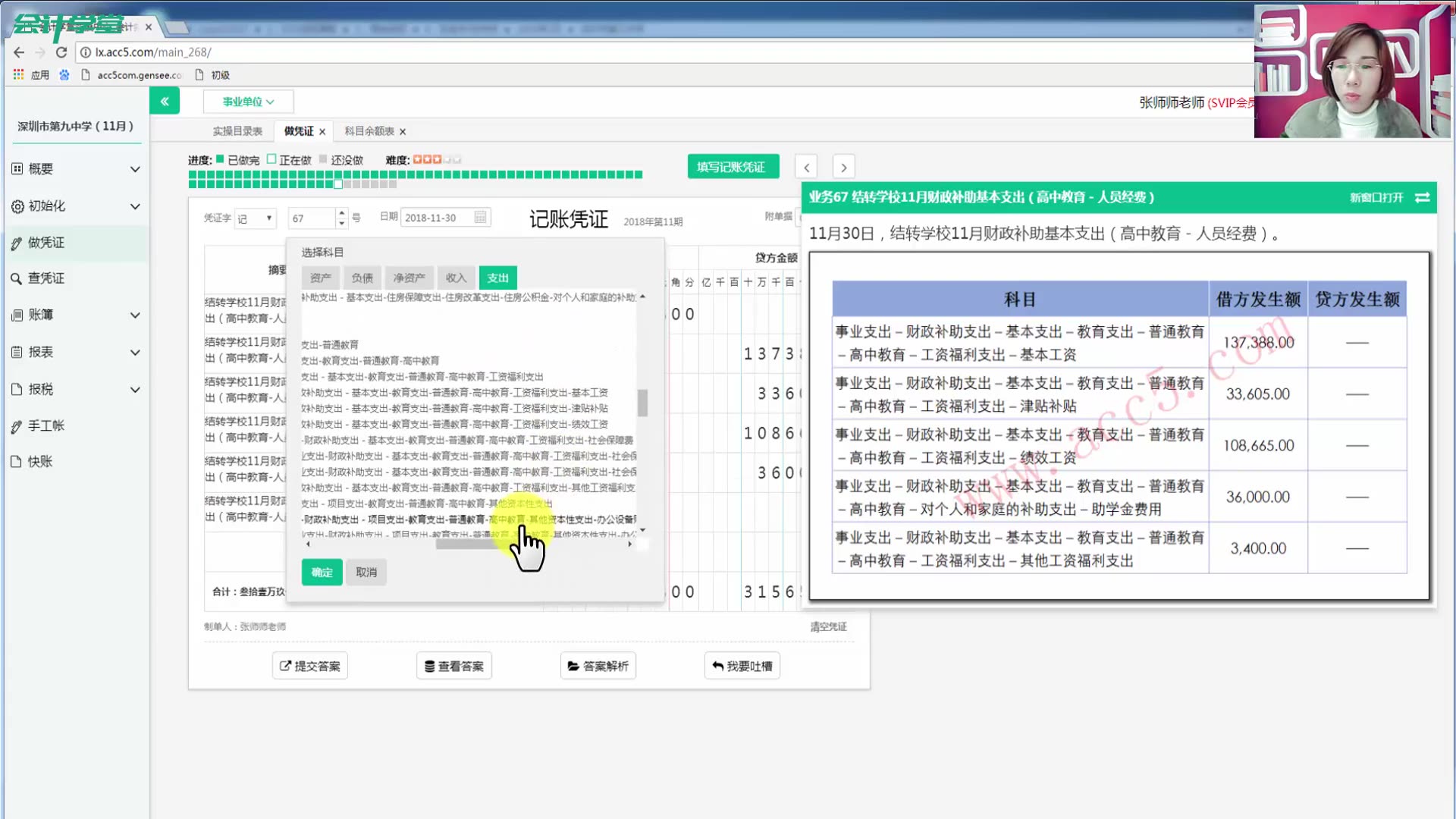Screen dimensions: 1456x819
Task: Increase voucher number with stepper up
Action: (x=342, y=213)
